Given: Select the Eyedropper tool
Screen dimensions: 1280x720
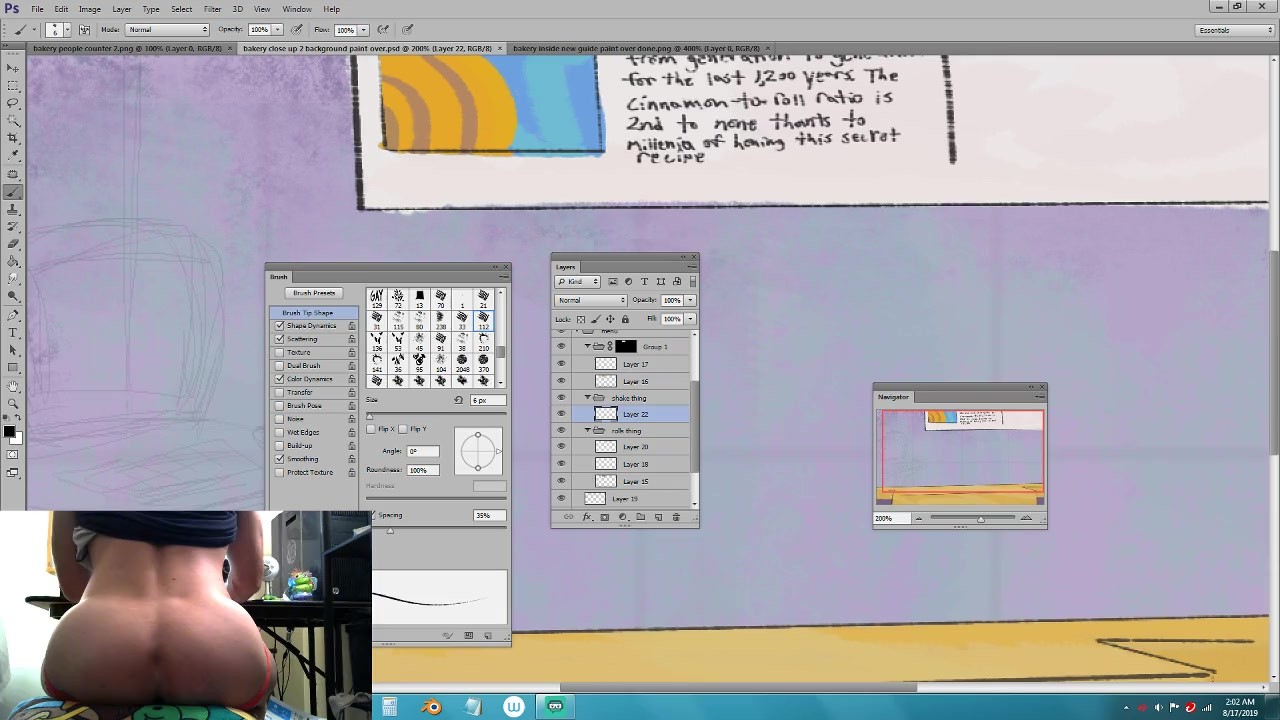Looking at the screenshot, I should pyautogui.click(x=13, y=156).
